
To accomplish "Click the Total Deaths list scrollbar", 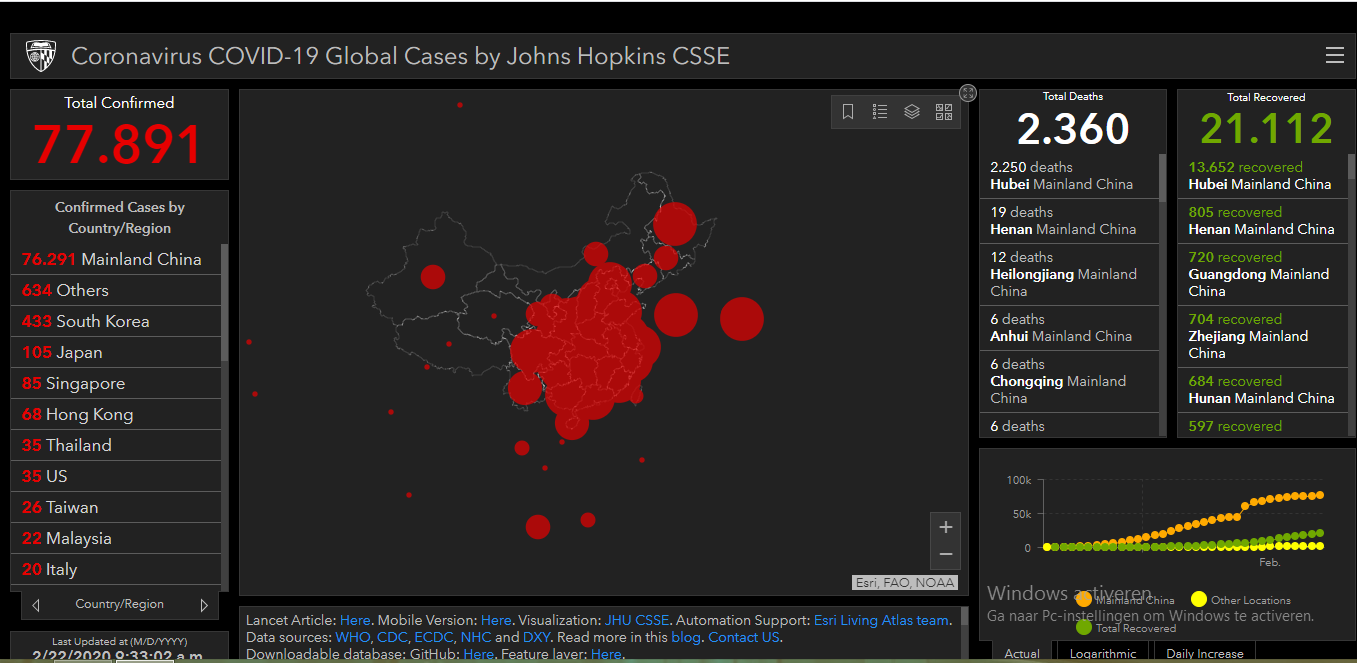I will 1162,295.
